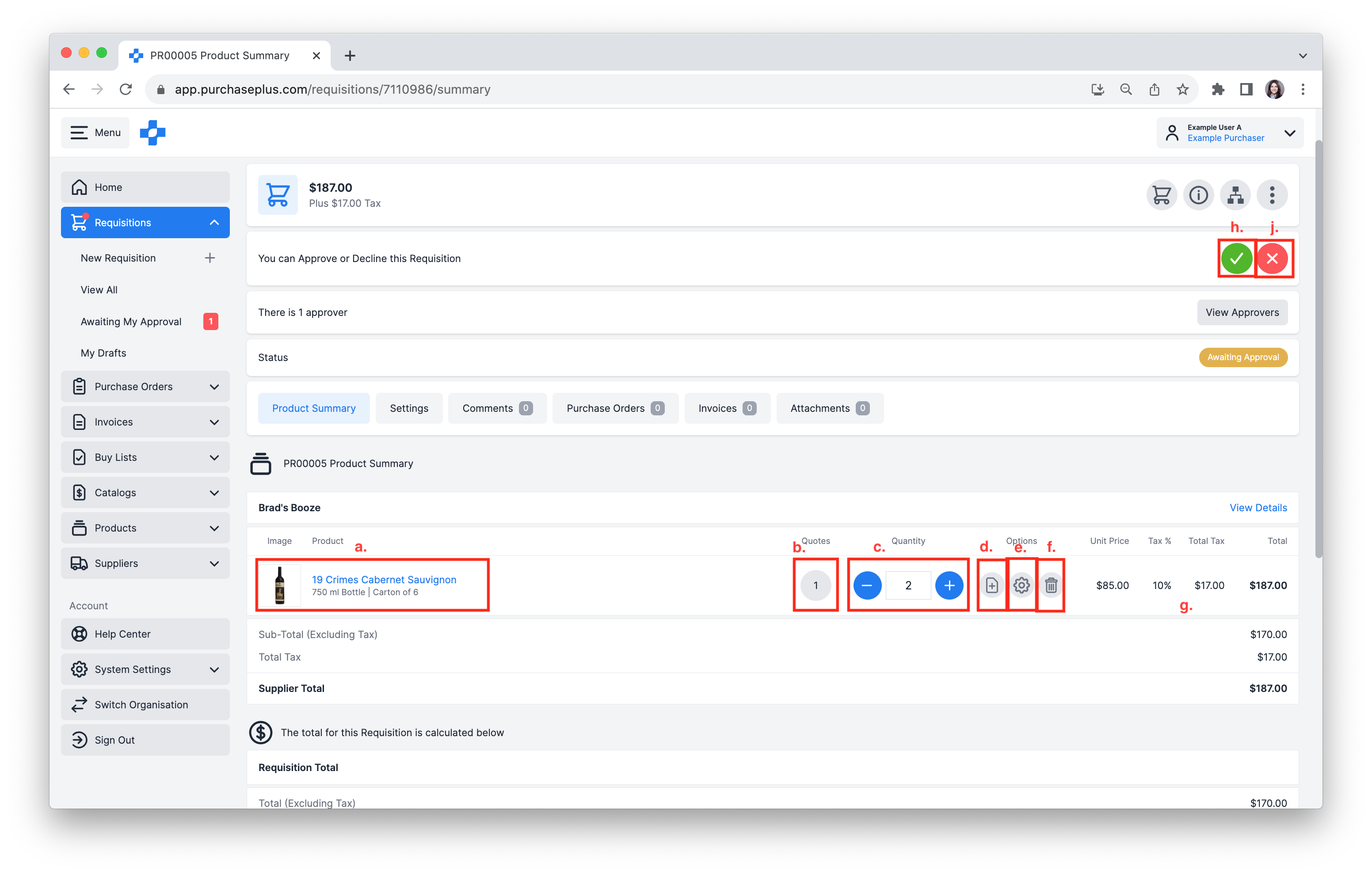Click Sign Out
Viewport: 1372px width, 874px height.
point(145,740)
